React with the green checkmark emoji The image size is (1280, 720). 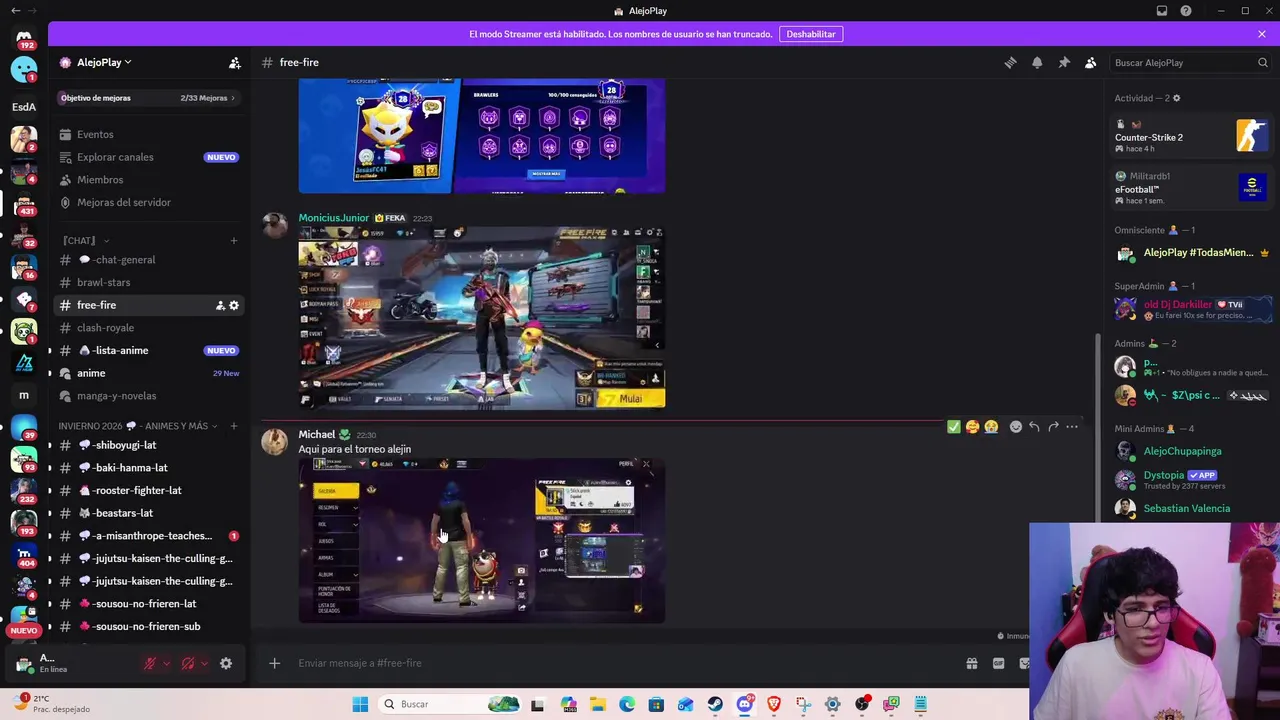coord(954,427)
